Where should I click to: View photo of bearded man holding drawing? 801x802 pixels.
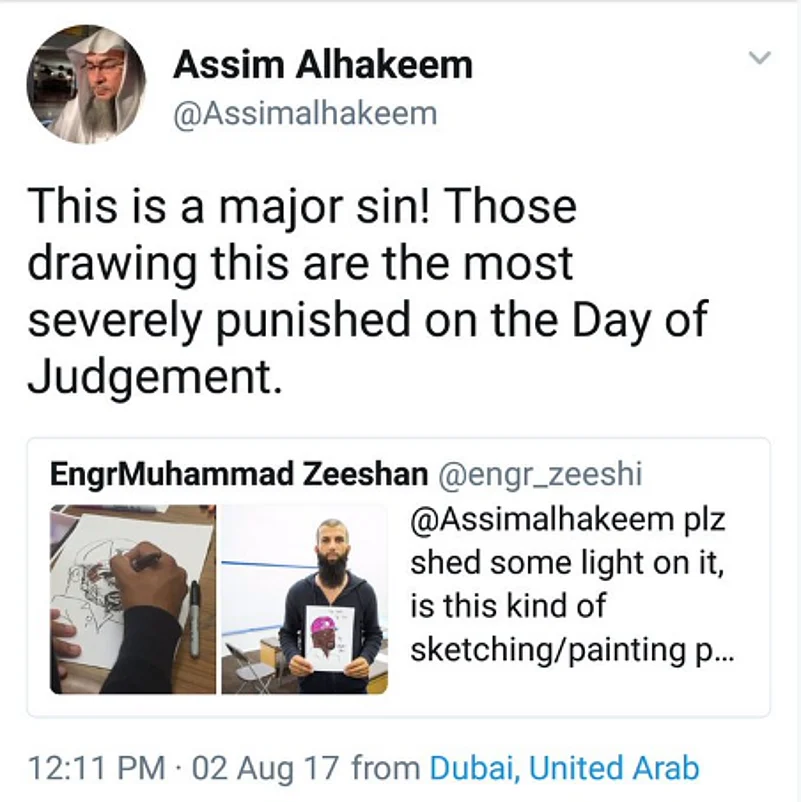click(304, 599)
